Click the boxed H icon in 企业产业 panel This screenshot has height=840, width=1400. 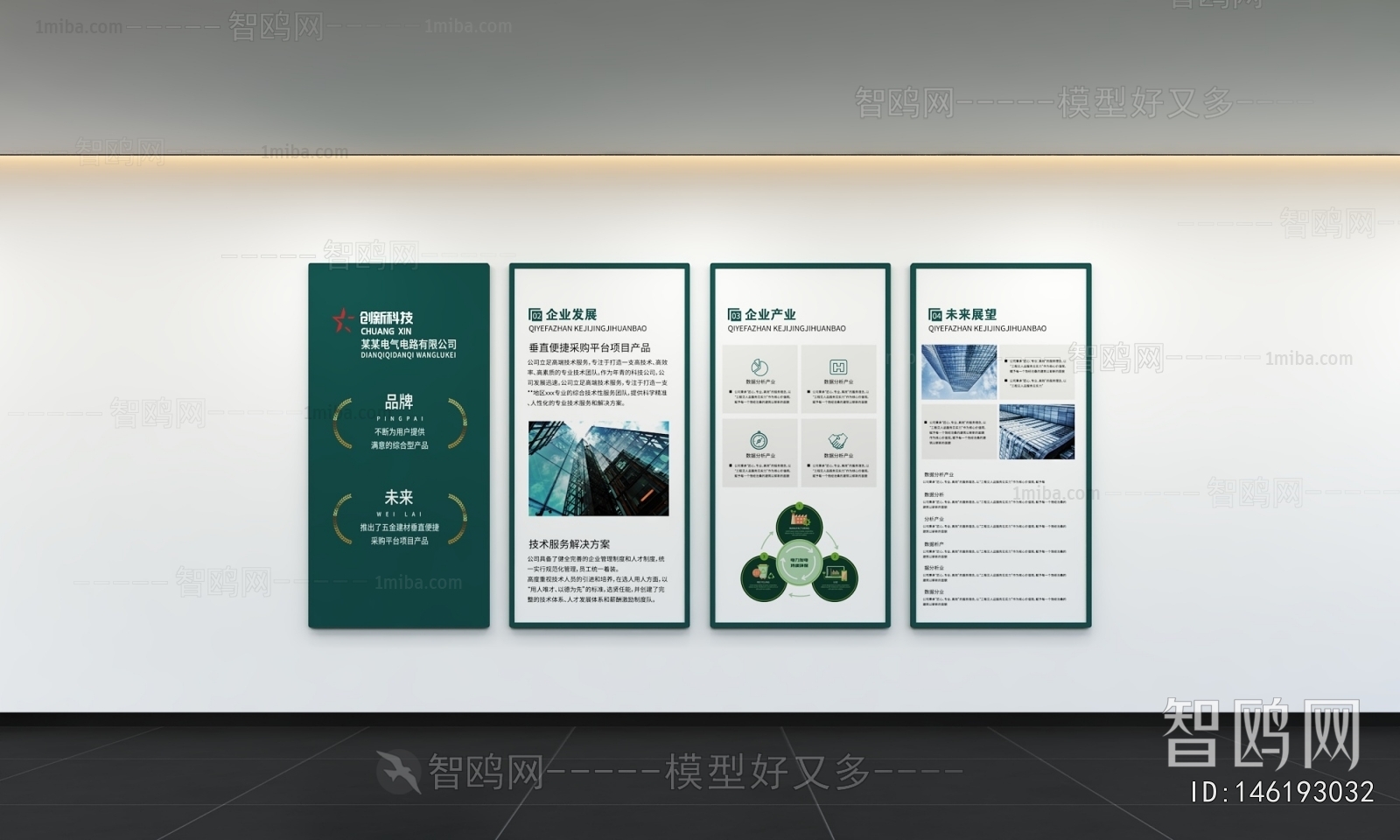pyautogui.click(x=838, y=367)
